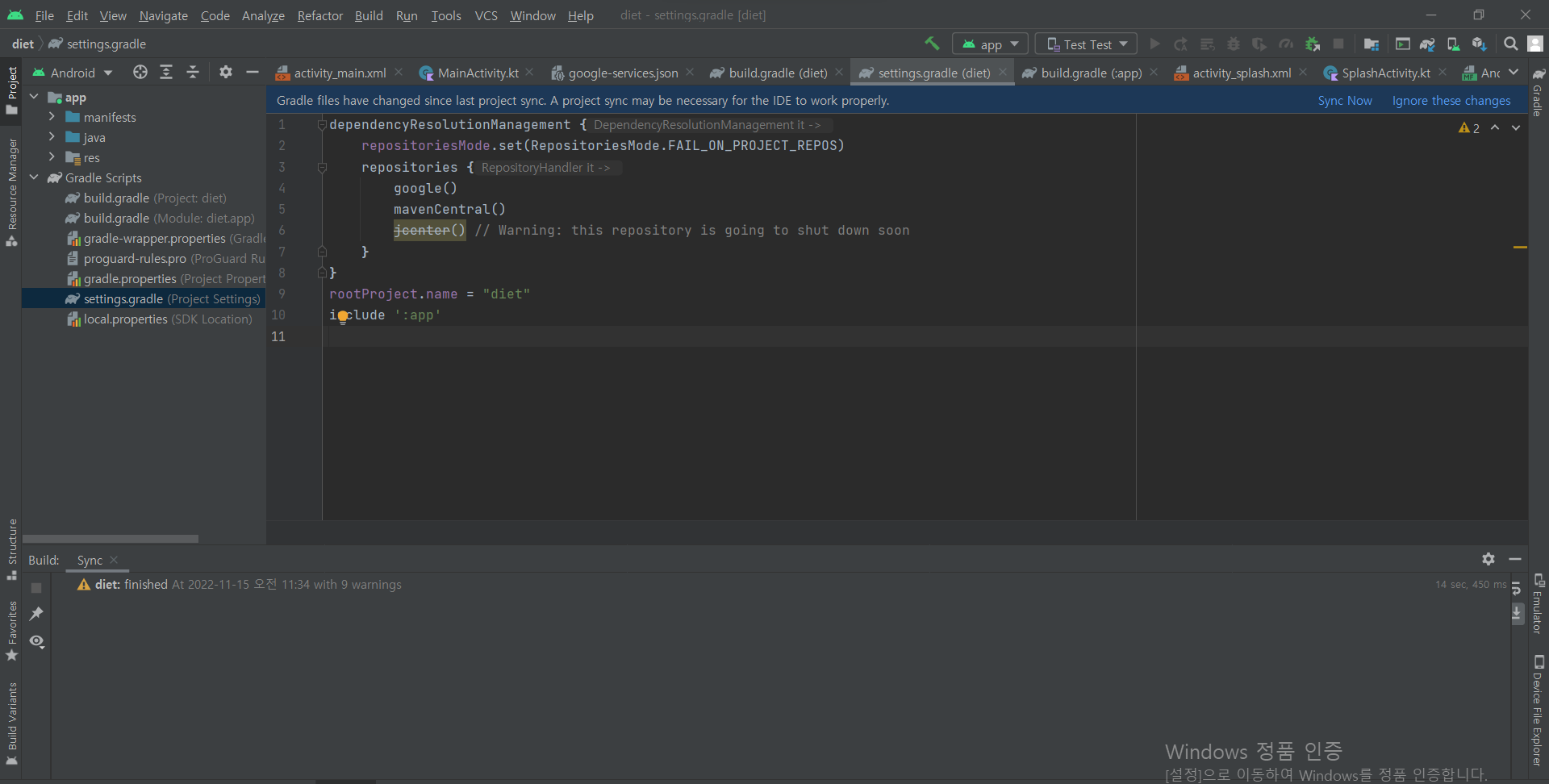Close the settings.gradle (diet) tab
1549x784 pixels.
pos(1003,72)
